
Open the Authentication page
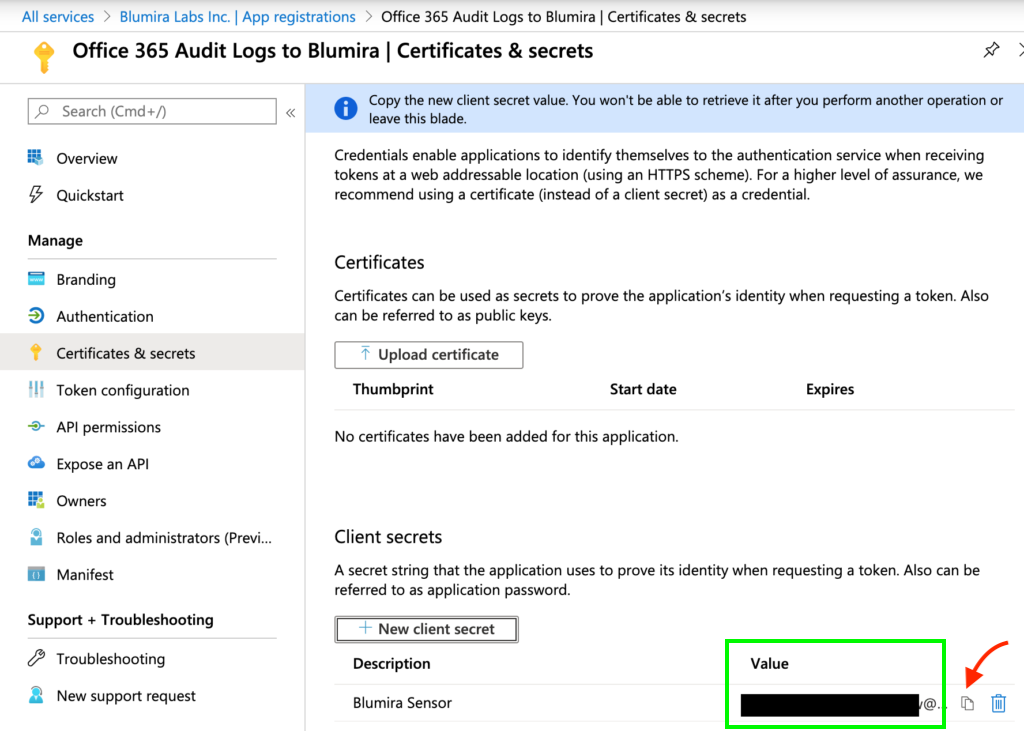[x=104, y=316]
